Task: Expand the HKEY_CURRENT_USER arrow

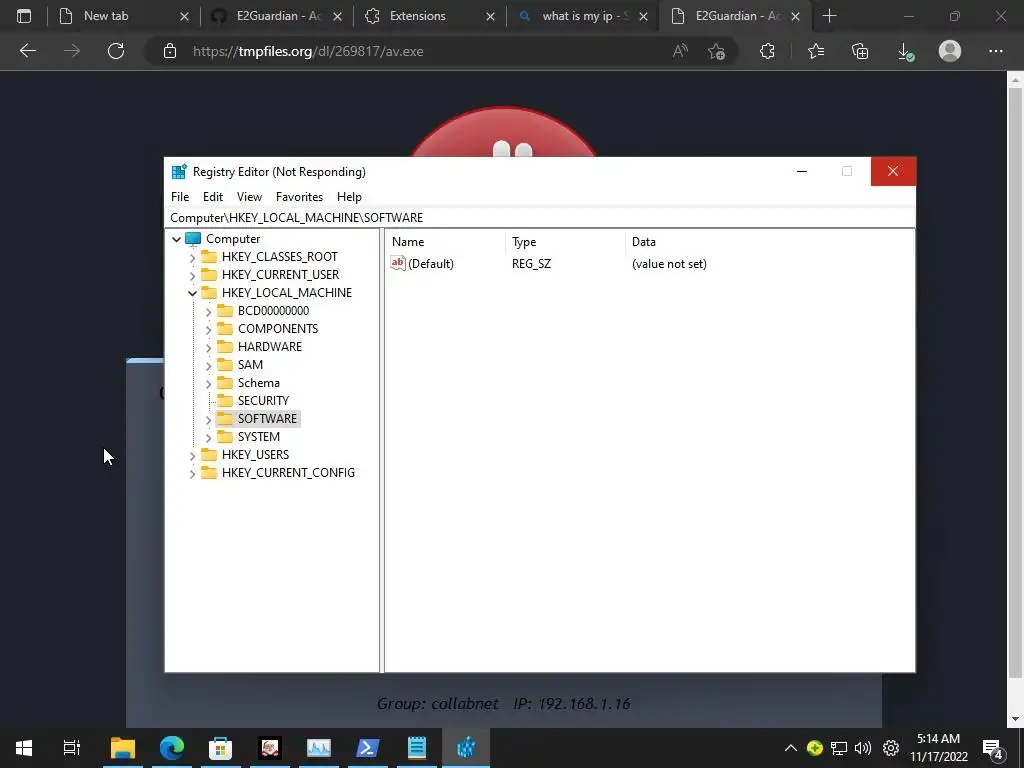Action: (x=193, y=276)
